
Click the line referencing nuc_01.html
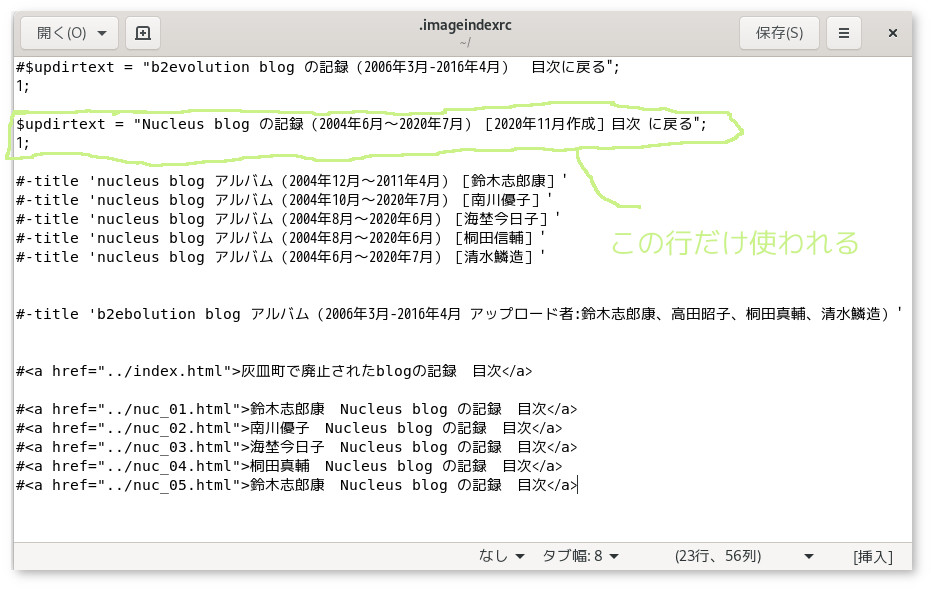[x=296, y=409]
